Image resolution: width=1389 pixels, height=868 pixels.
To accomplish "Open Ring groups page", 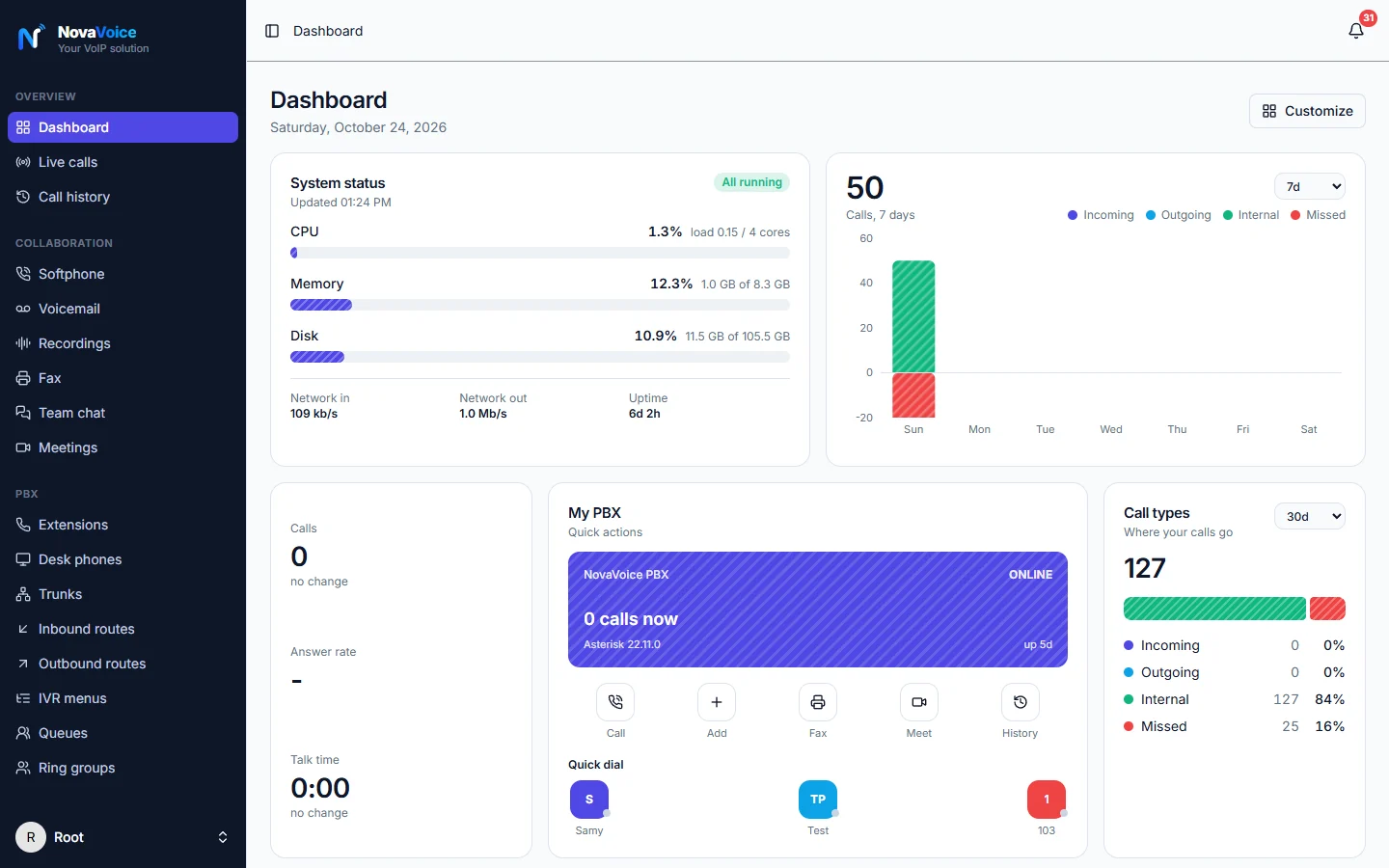I will [x=123, y=768].
